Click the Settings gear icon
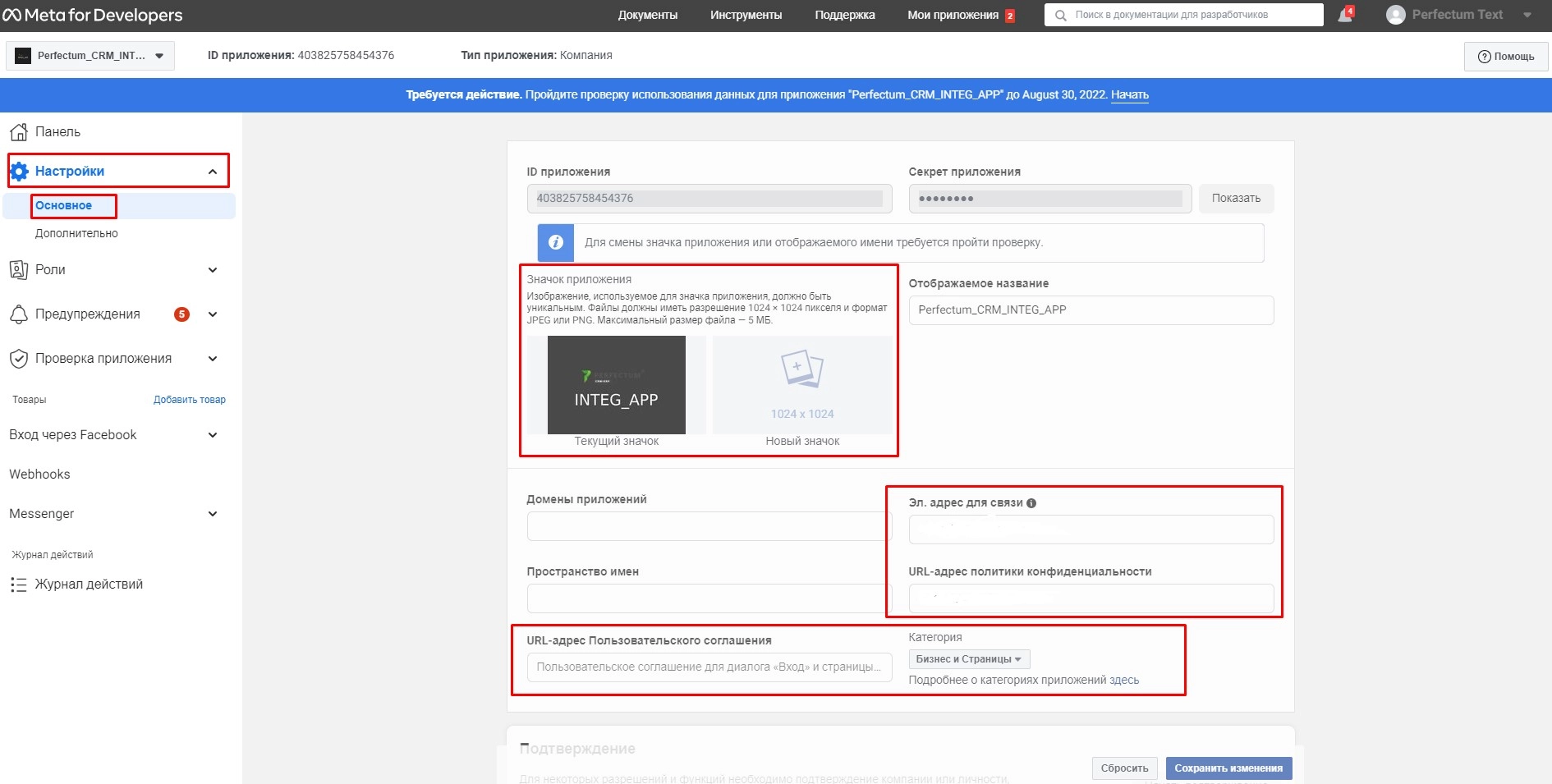 click(19, 172)
